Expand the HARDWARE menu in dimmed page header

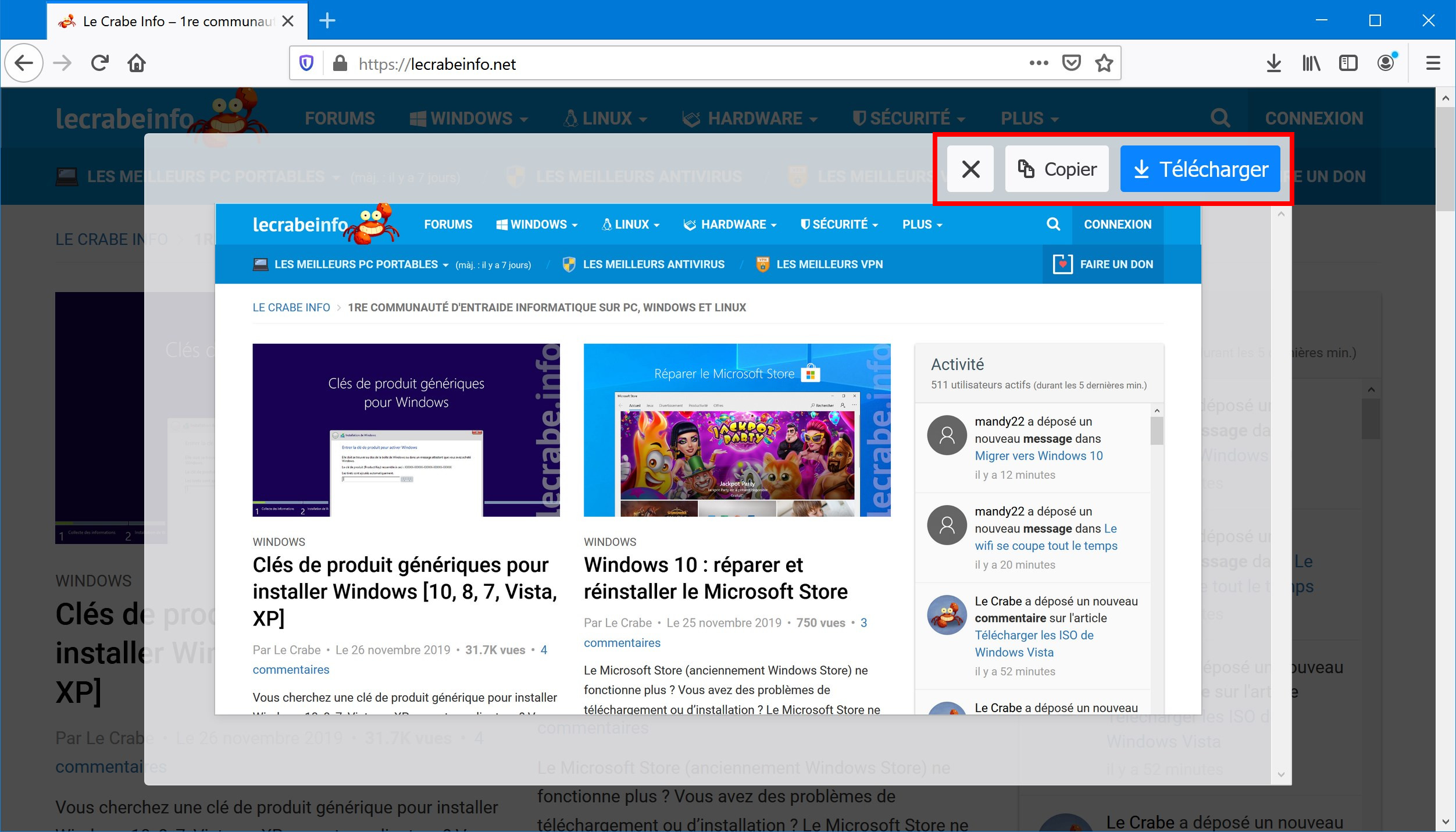(x=750, y=119)
